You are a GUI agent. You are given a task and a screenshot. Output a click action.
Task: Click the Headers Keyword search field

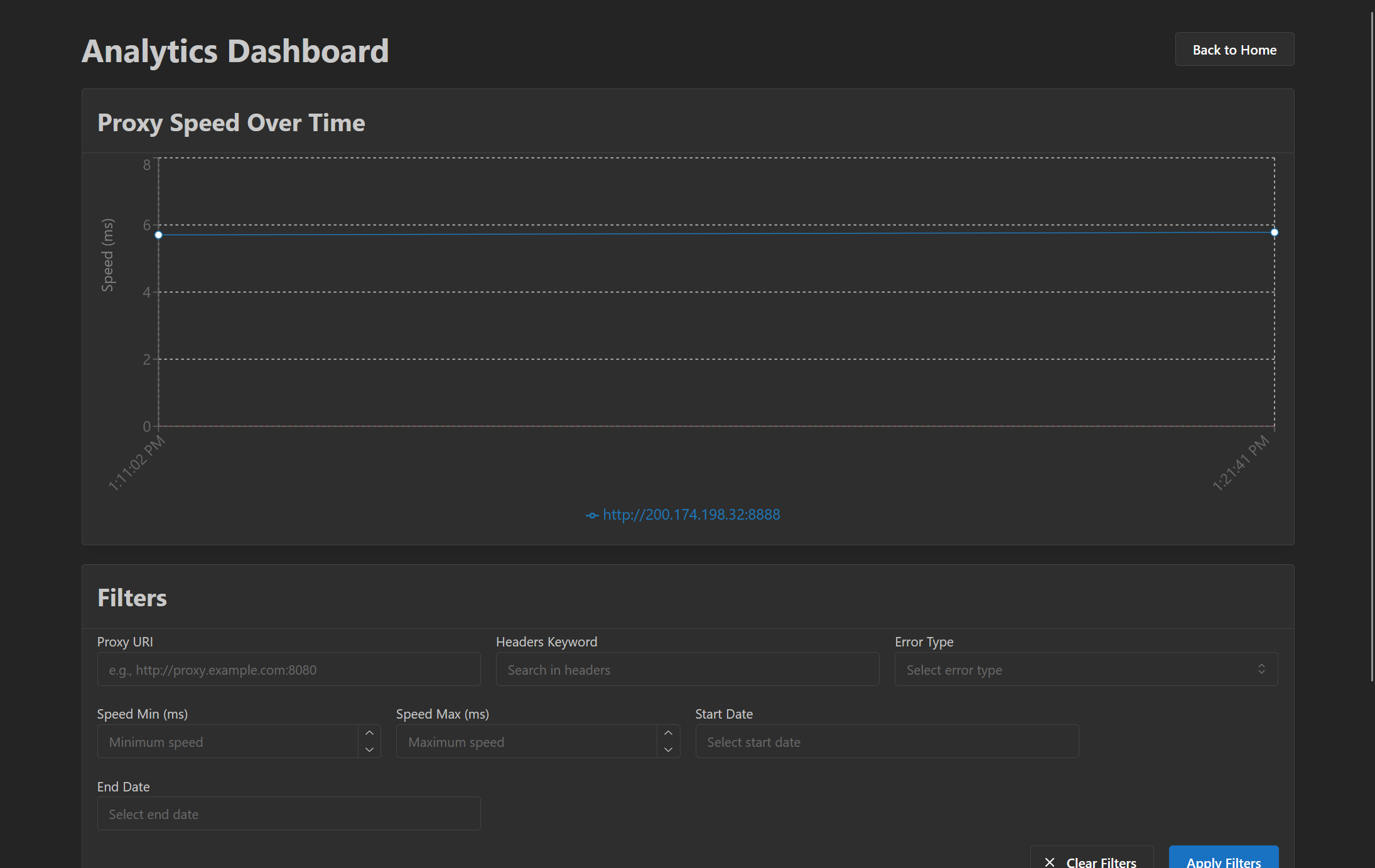coord(687,670)
